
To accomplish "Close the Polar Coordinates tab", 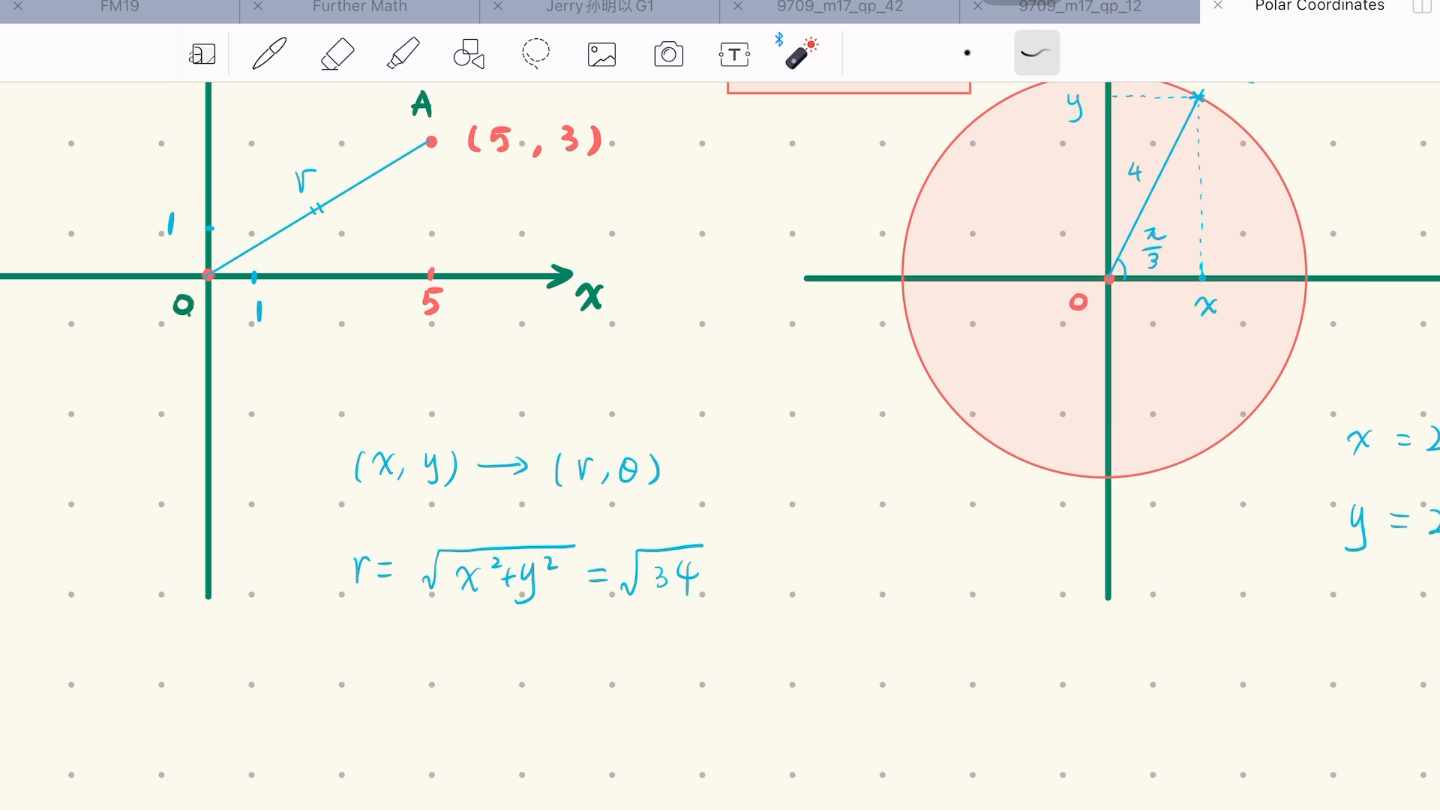I will click(1217, 6).
